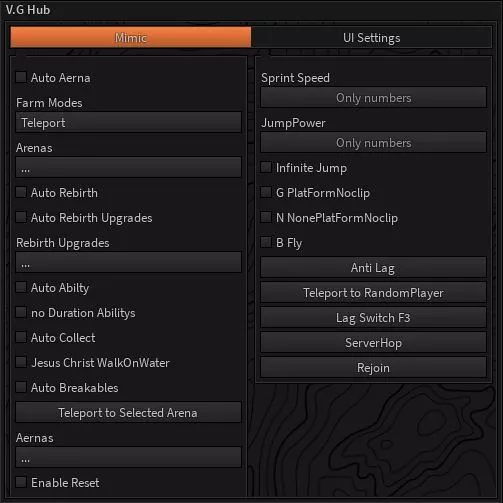Click the ServerHop button

373,342
